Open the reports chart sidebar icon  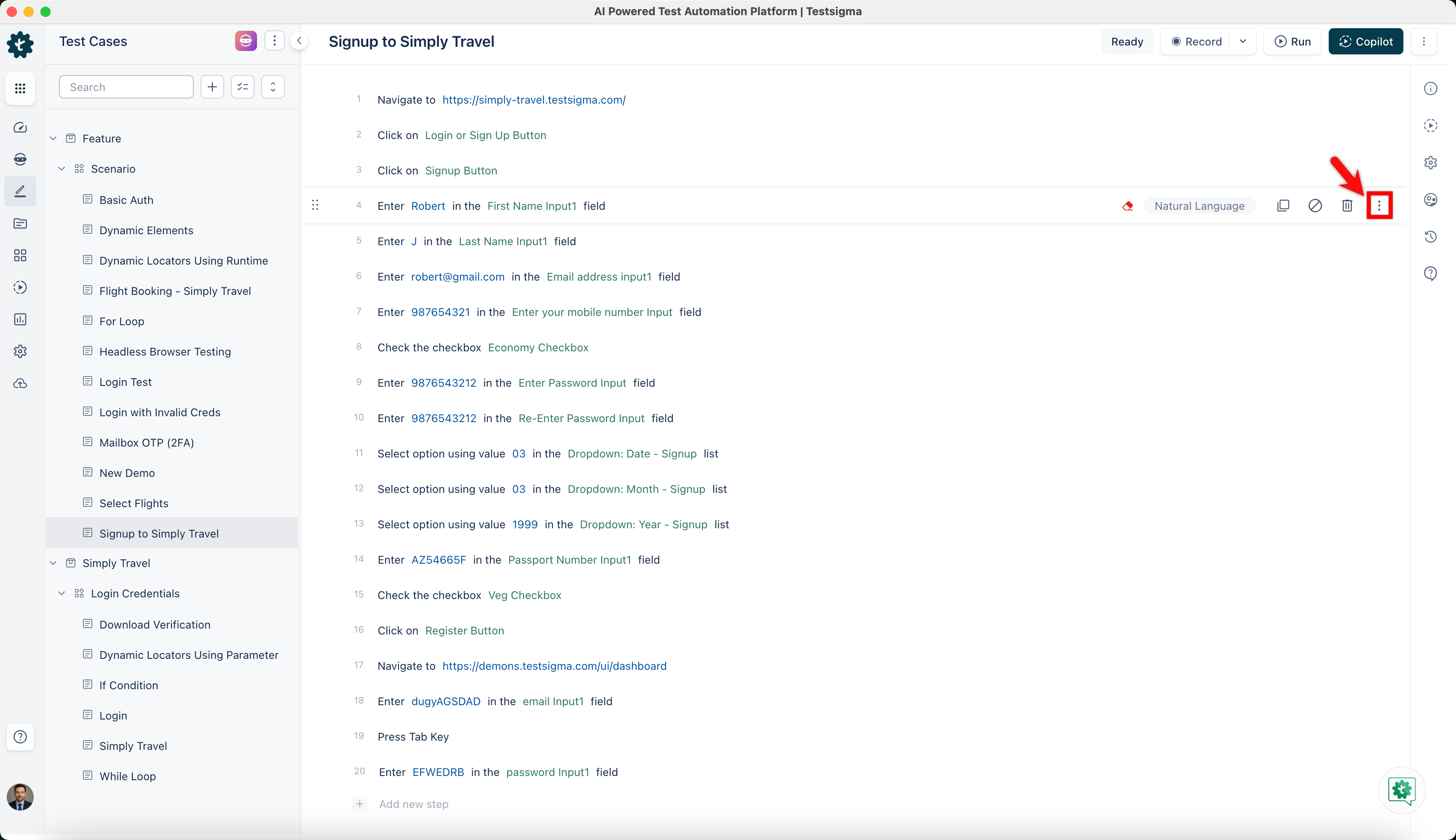20,319
